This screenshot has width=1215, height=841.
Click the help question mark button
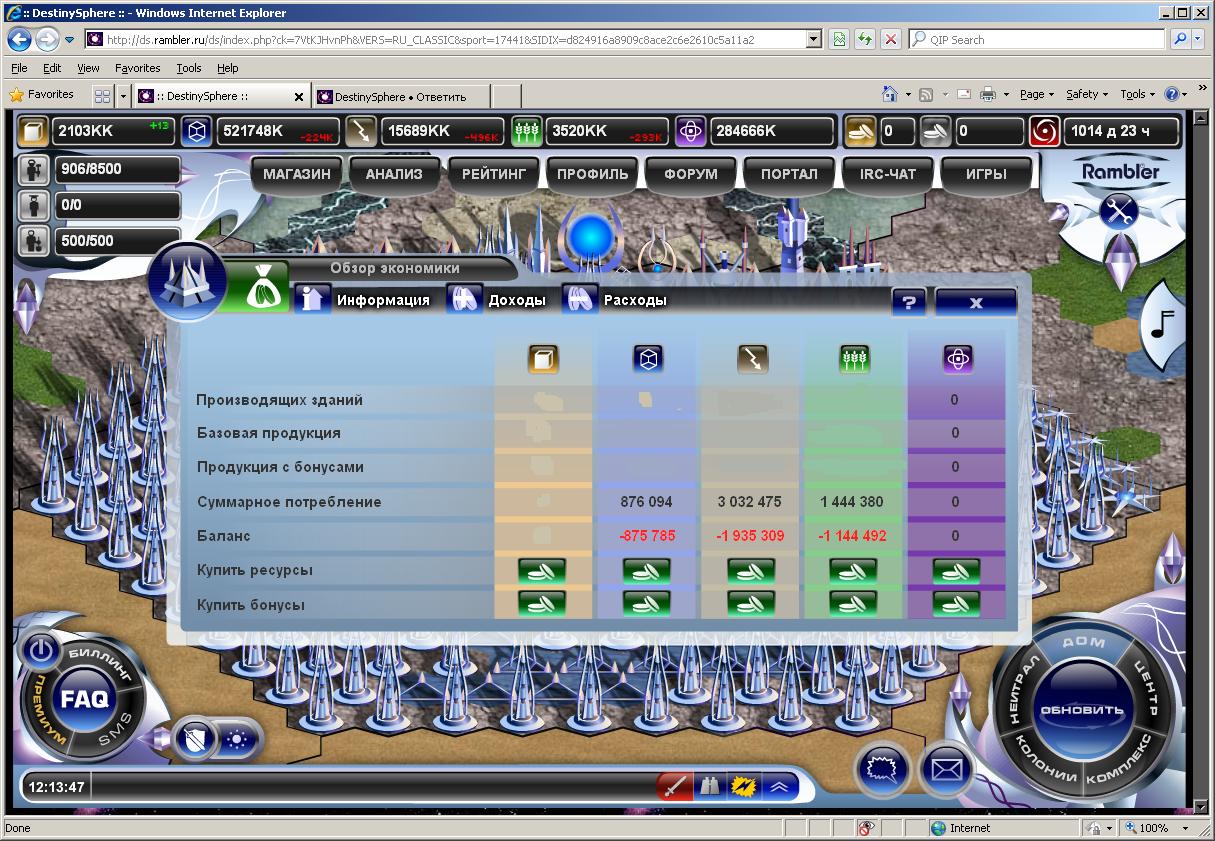coord(908,302)
